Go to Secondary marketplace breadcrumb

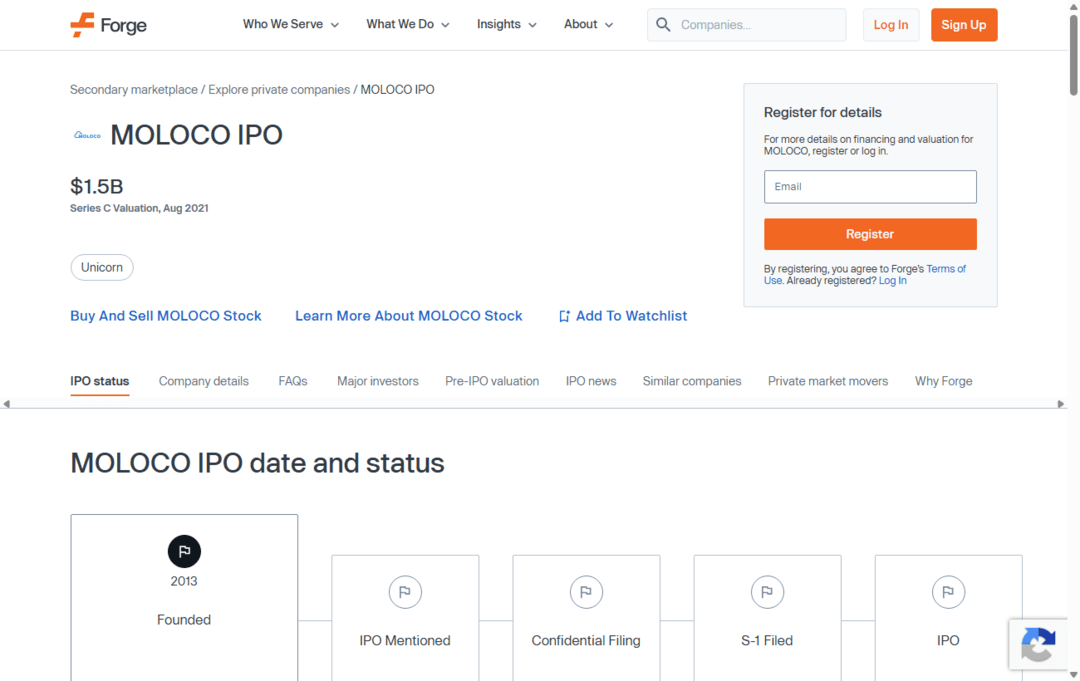click(x=134, y=90)
